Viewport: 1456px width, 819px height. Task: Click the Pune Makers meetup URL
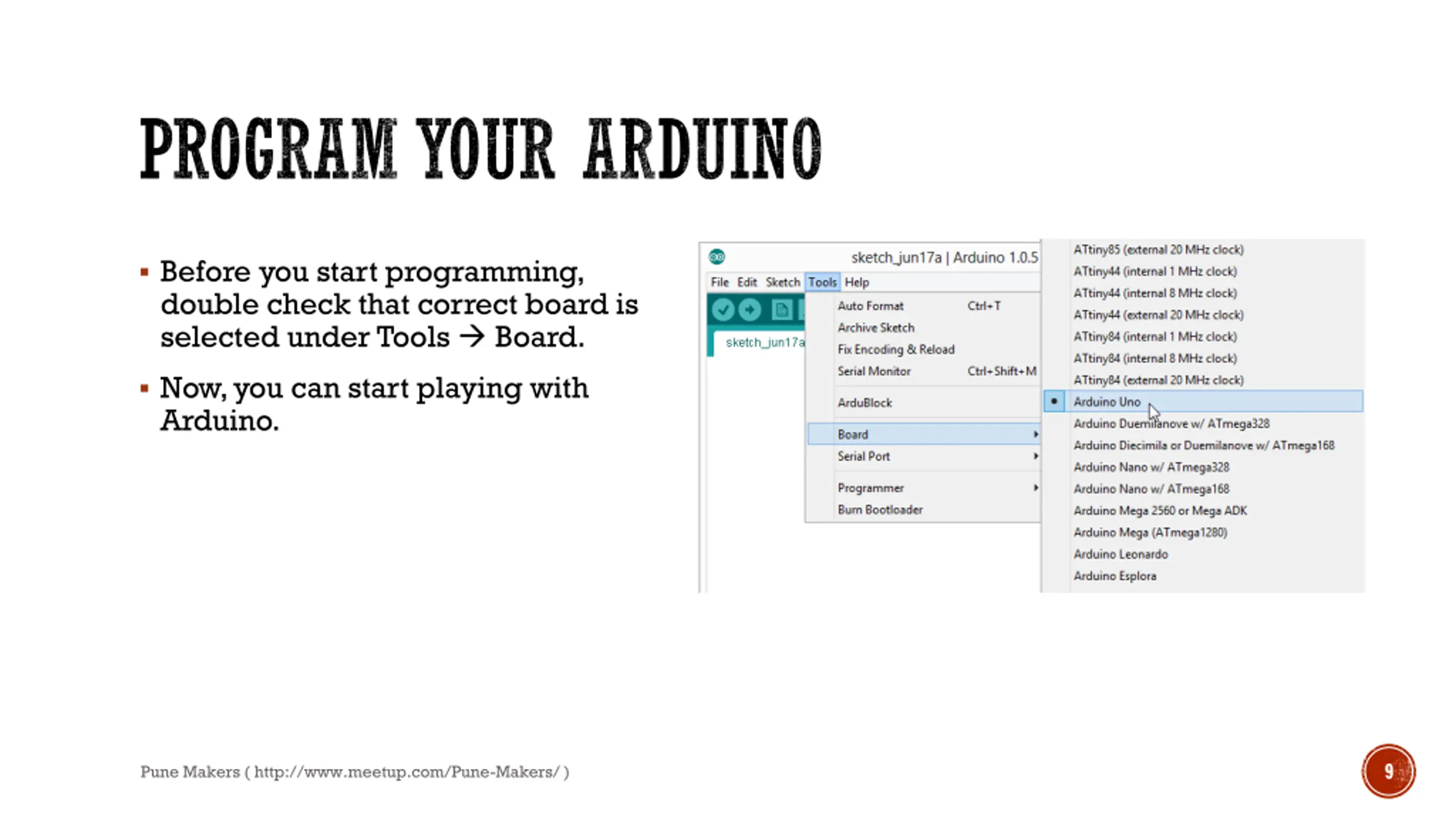pyautogui.click(x=407, y=772)
